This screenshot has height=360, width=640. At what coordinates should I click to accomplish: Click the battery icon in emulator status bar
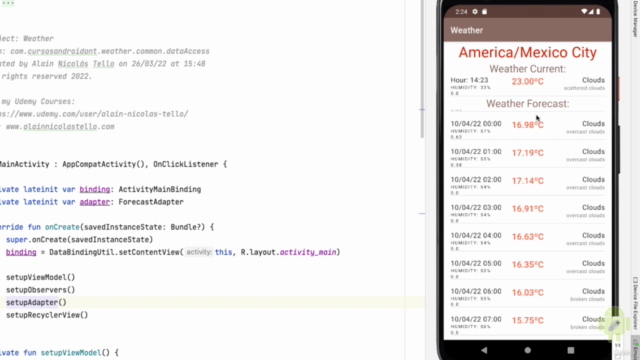click(x=598, y=12)
